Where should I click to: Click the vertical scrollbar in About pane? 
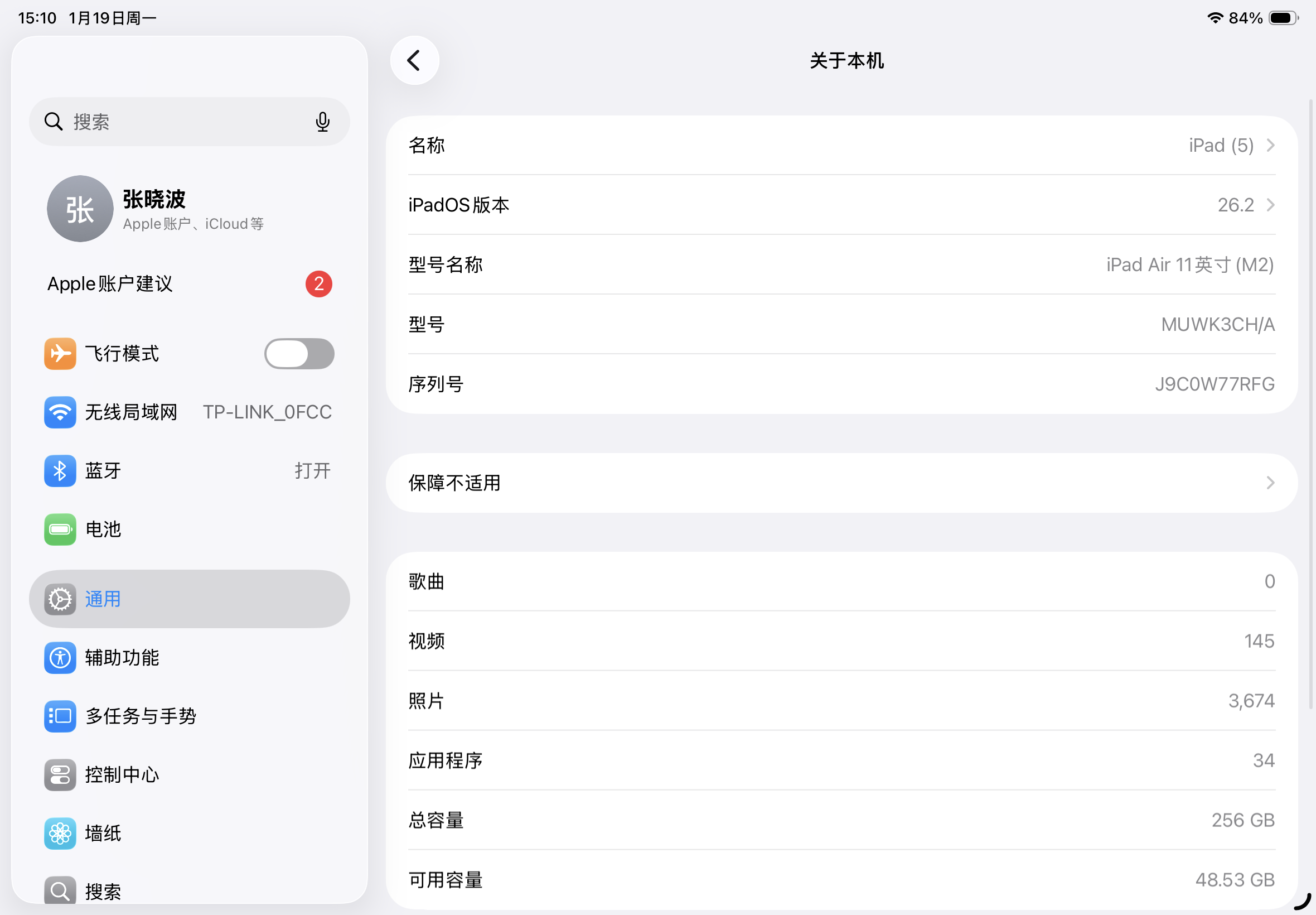click(x=1311, y=404)
